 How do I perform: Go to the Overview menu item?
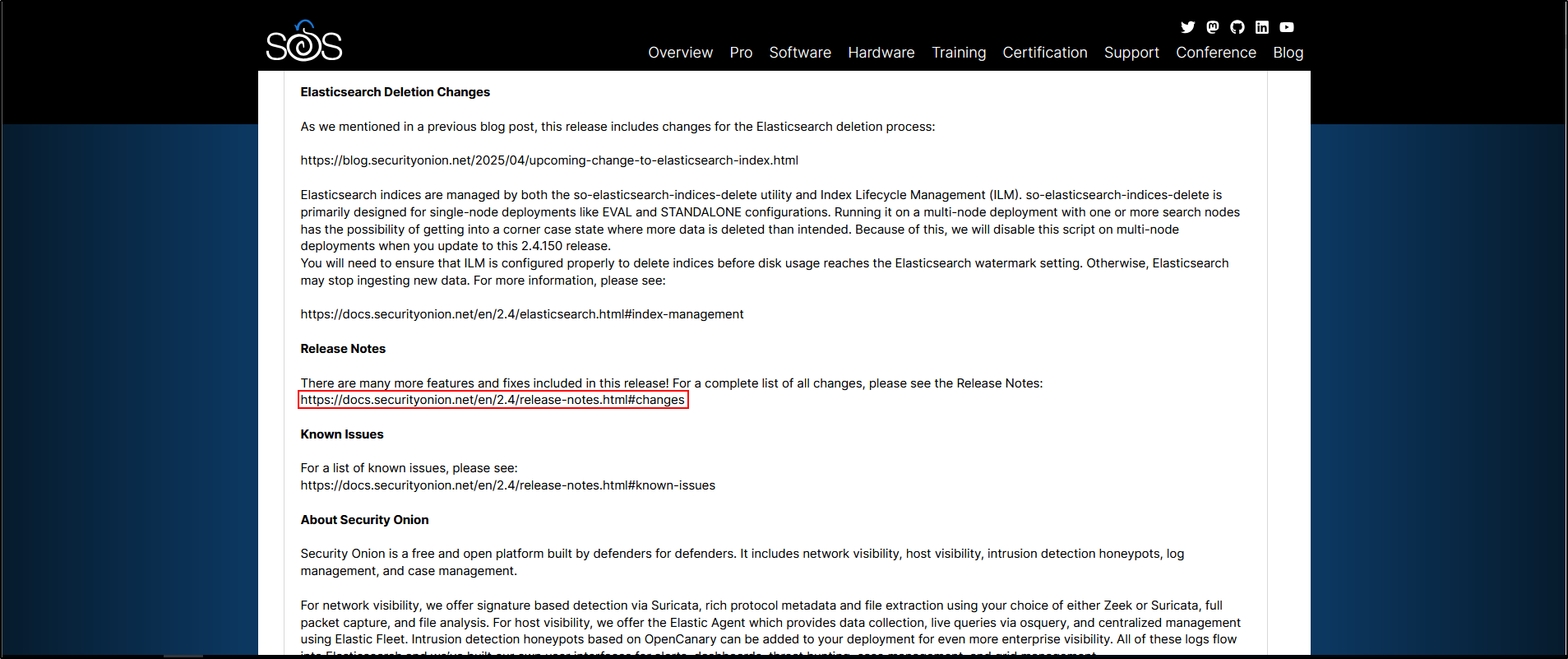tap(680, 53)
